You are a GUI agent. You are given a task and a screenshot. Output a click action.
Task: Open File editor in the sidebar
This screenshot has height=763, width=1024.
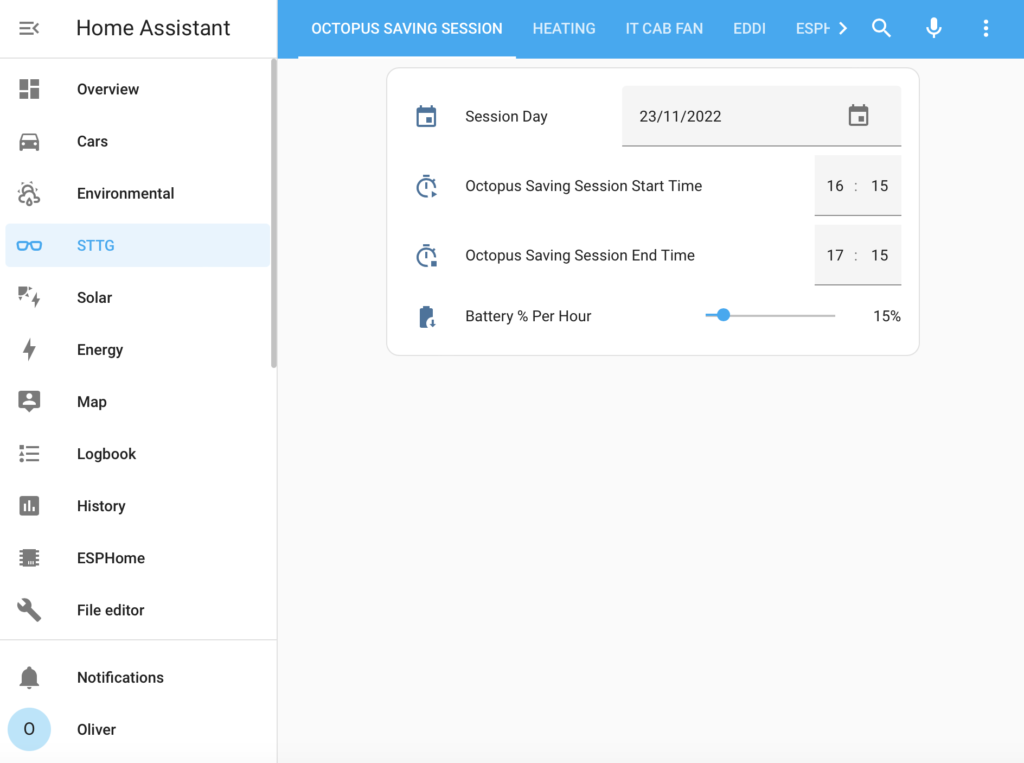pos(137,610)
